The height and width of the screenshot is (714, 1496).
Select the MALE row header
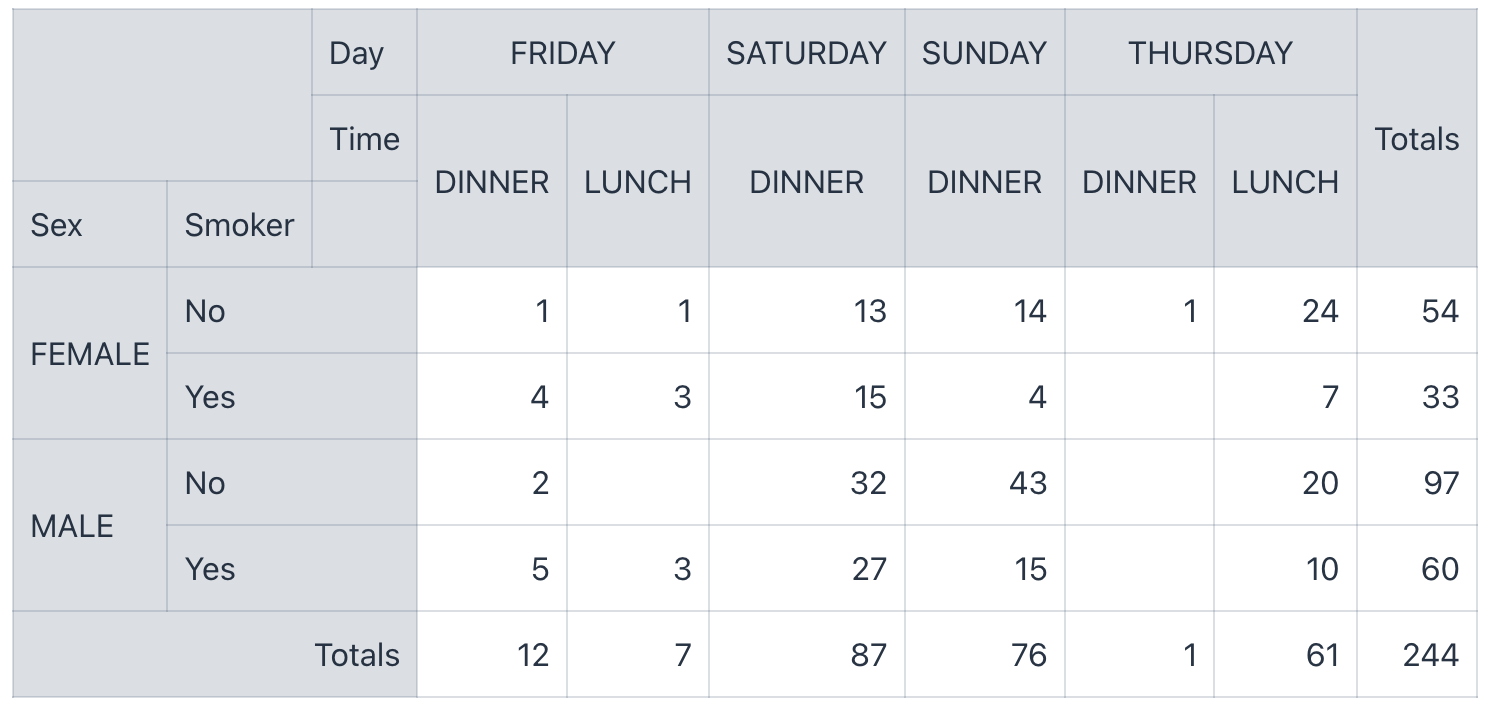pyautogui.click(x=73, y=526)
